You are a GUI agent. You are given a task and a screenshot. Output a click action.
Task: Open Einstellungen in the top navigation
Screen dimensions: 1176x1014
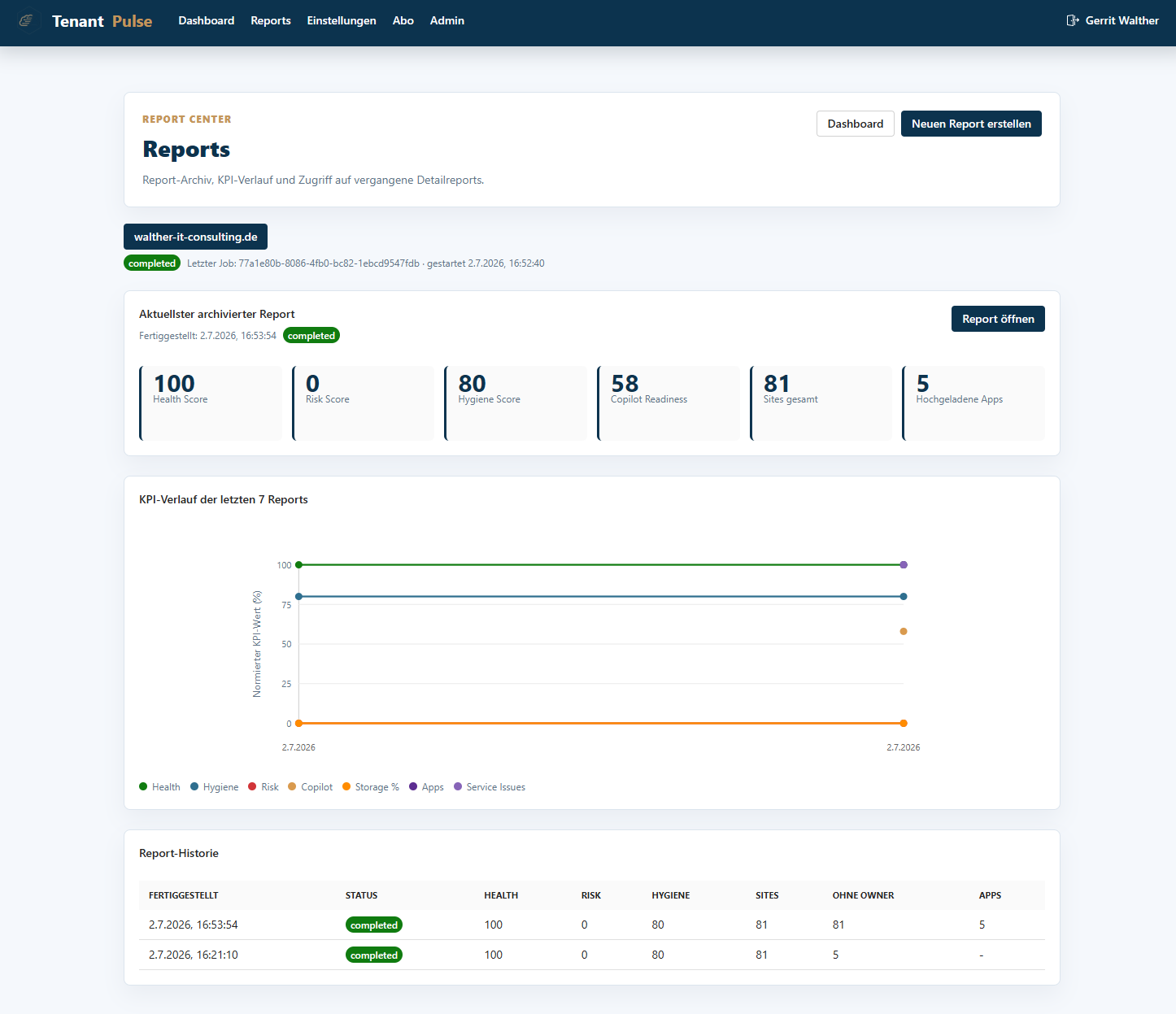tap(342, 20)
